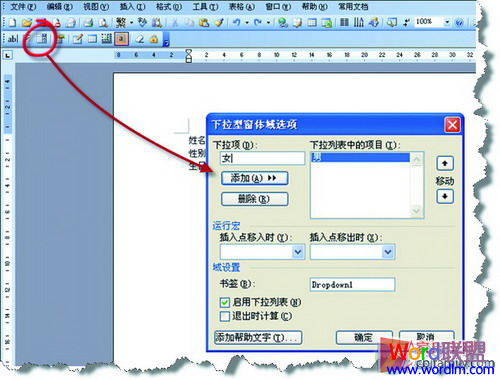The height and width of the screenshot is (380, 500).
Task: Click the 繁 Chinese conversion button
Action: [x=121, y=23]
